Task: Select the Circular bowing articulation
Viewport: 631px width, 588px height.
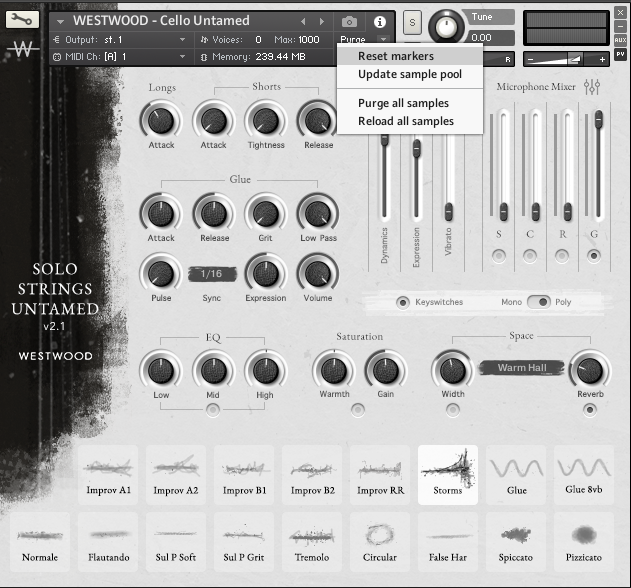Action: pos(379,541)
